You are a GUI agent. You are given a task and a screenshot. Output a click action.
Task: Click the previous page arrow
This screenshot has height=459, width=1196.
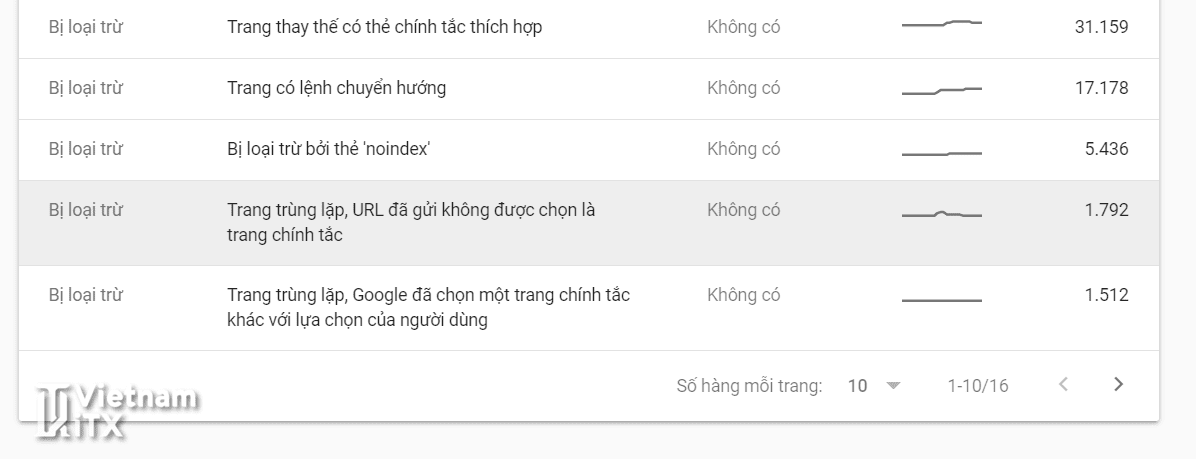1063,385
